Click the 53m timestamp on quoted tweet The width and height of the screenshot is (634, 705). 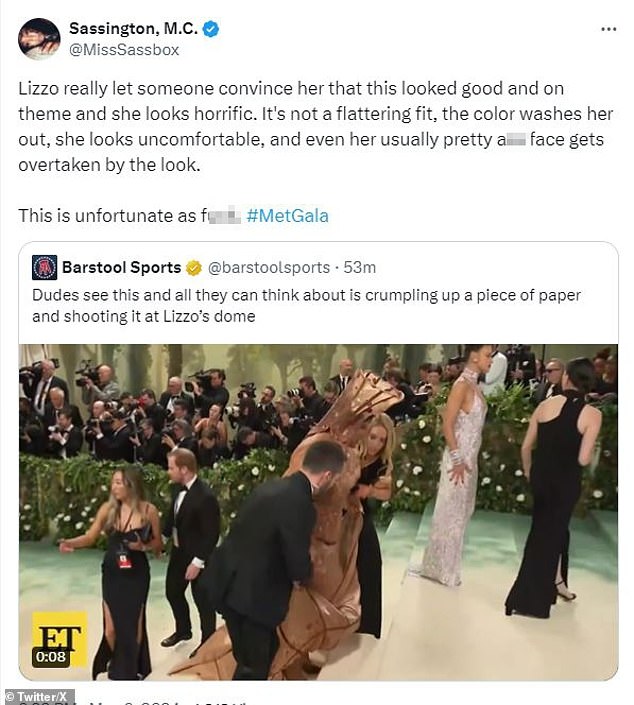tap(360, 268)
